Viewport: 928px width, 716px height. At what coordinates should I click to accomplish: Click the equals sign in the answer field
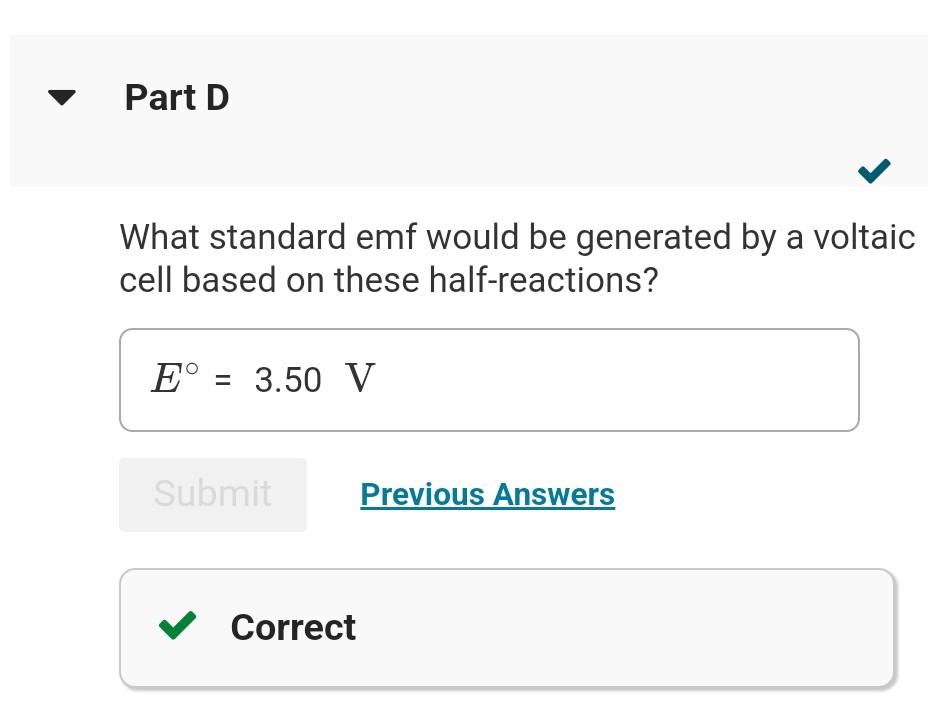(221, 380)
